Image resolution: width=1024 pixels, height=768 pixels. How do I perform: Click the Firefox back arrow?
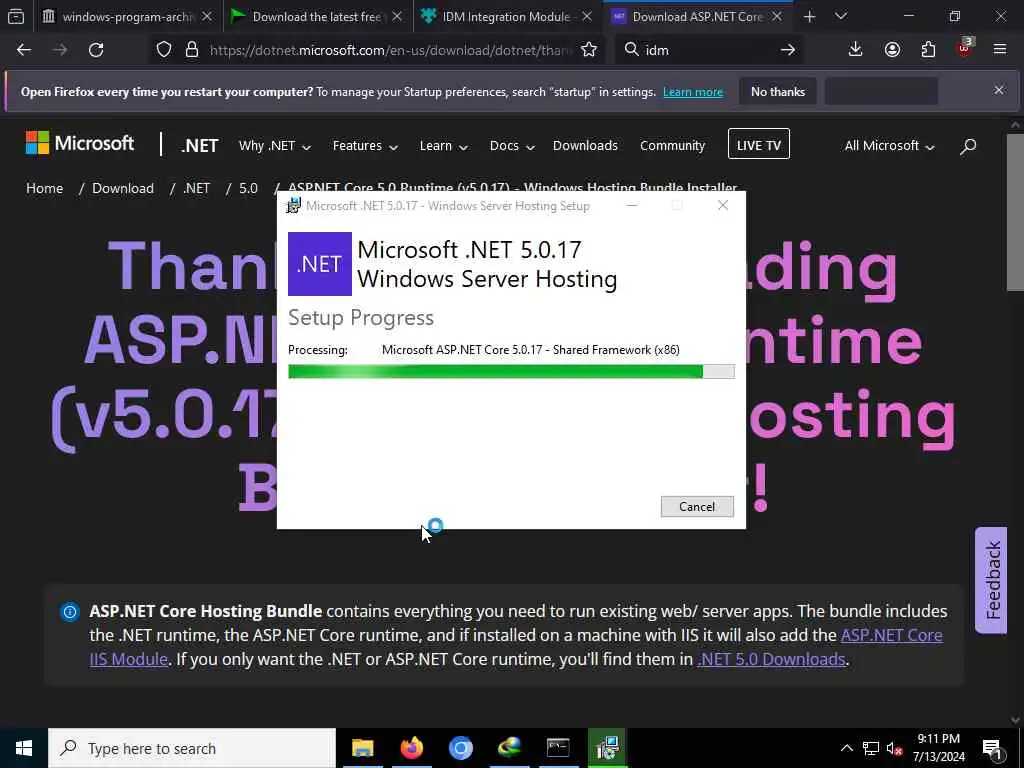click(x=24, y=50)
